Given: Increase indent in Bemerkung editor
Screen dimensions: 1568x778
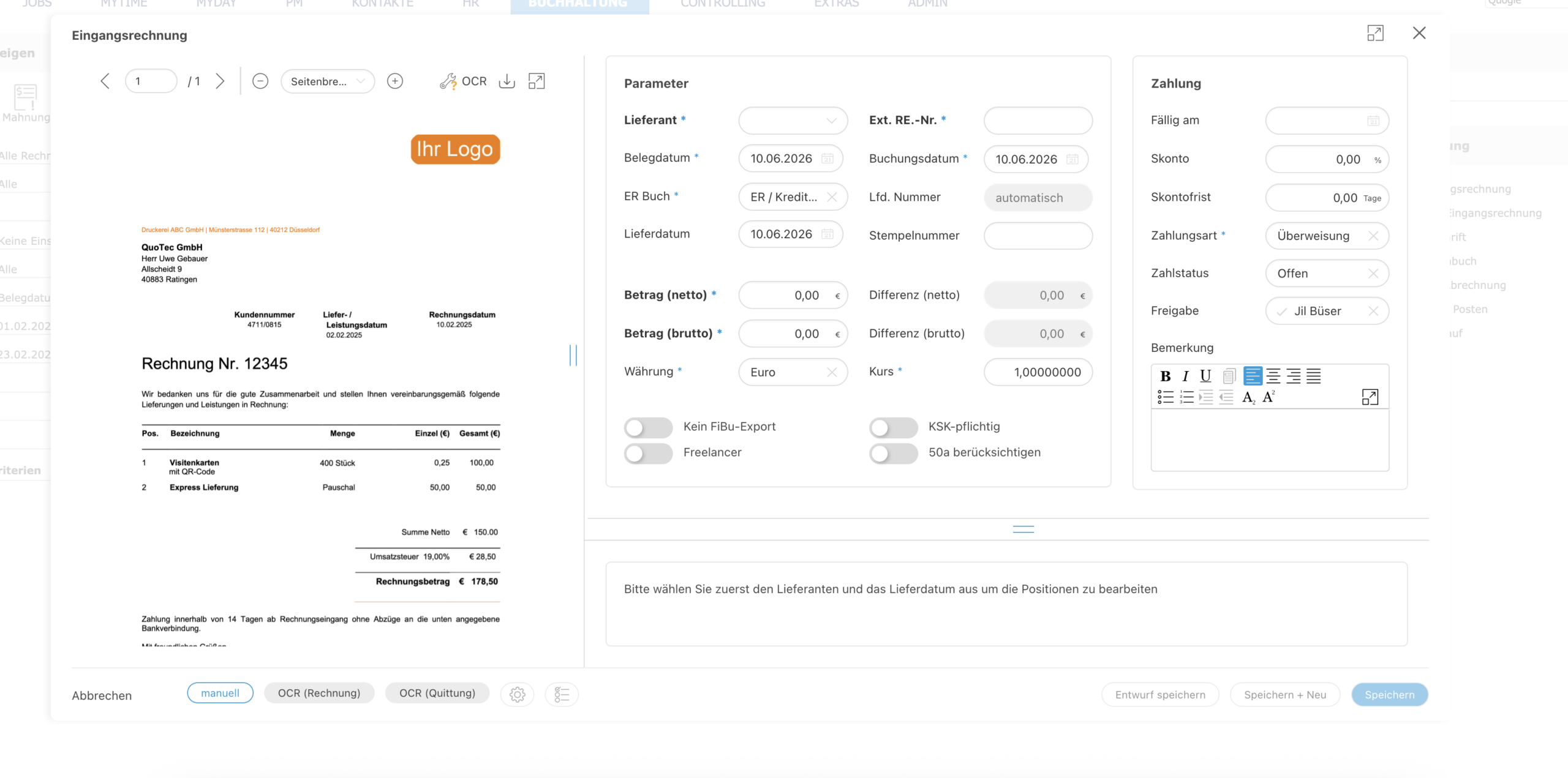Looking at the screenshot, I should click(x=1206, y=397).
